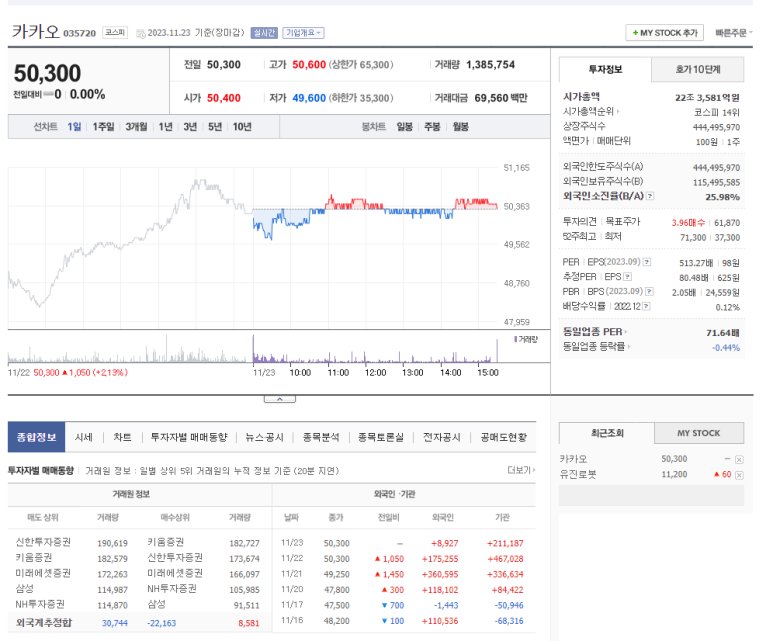Collapse the chart area with the up chevron
Viewport: 773px width, 641px height.
[280, 399]
